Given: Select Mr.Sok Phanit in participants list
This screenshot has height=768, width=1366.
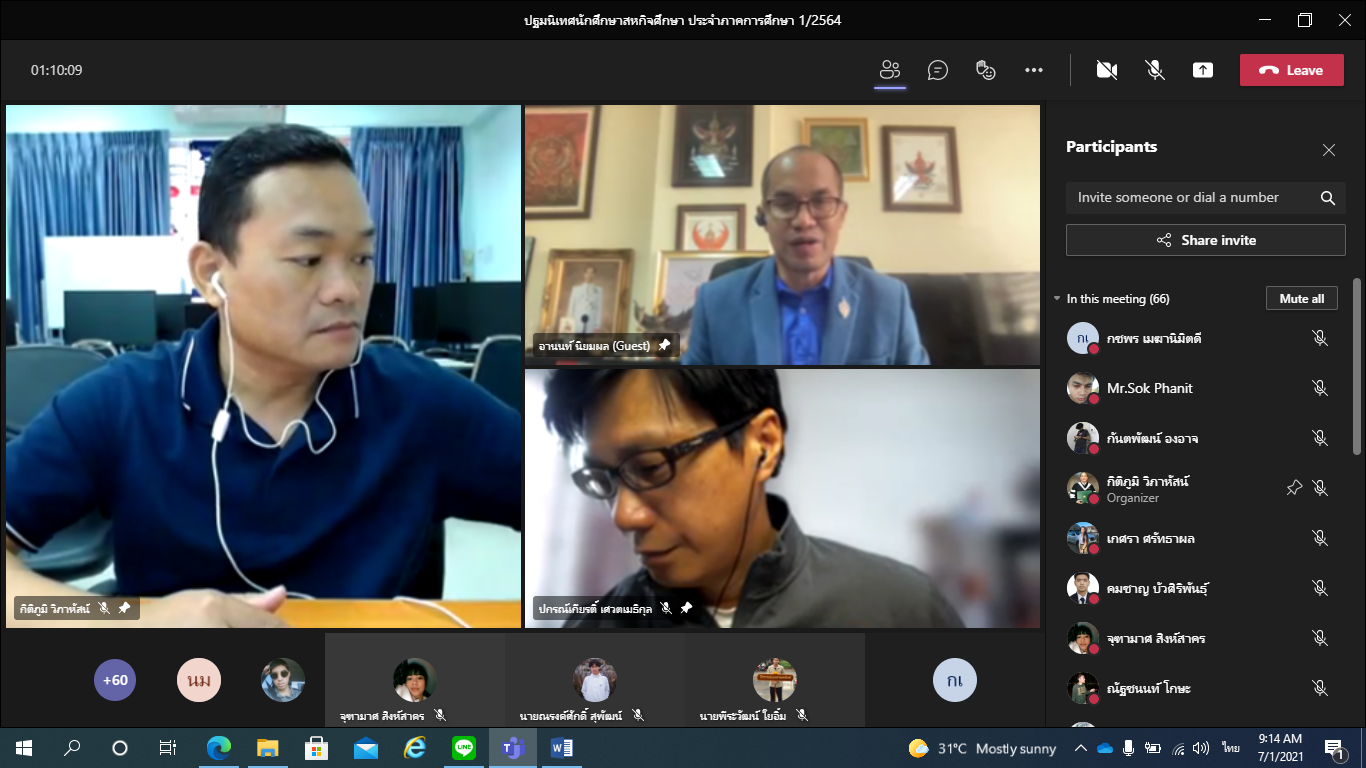Looking at the screenshot, I should click(1149, 388).
